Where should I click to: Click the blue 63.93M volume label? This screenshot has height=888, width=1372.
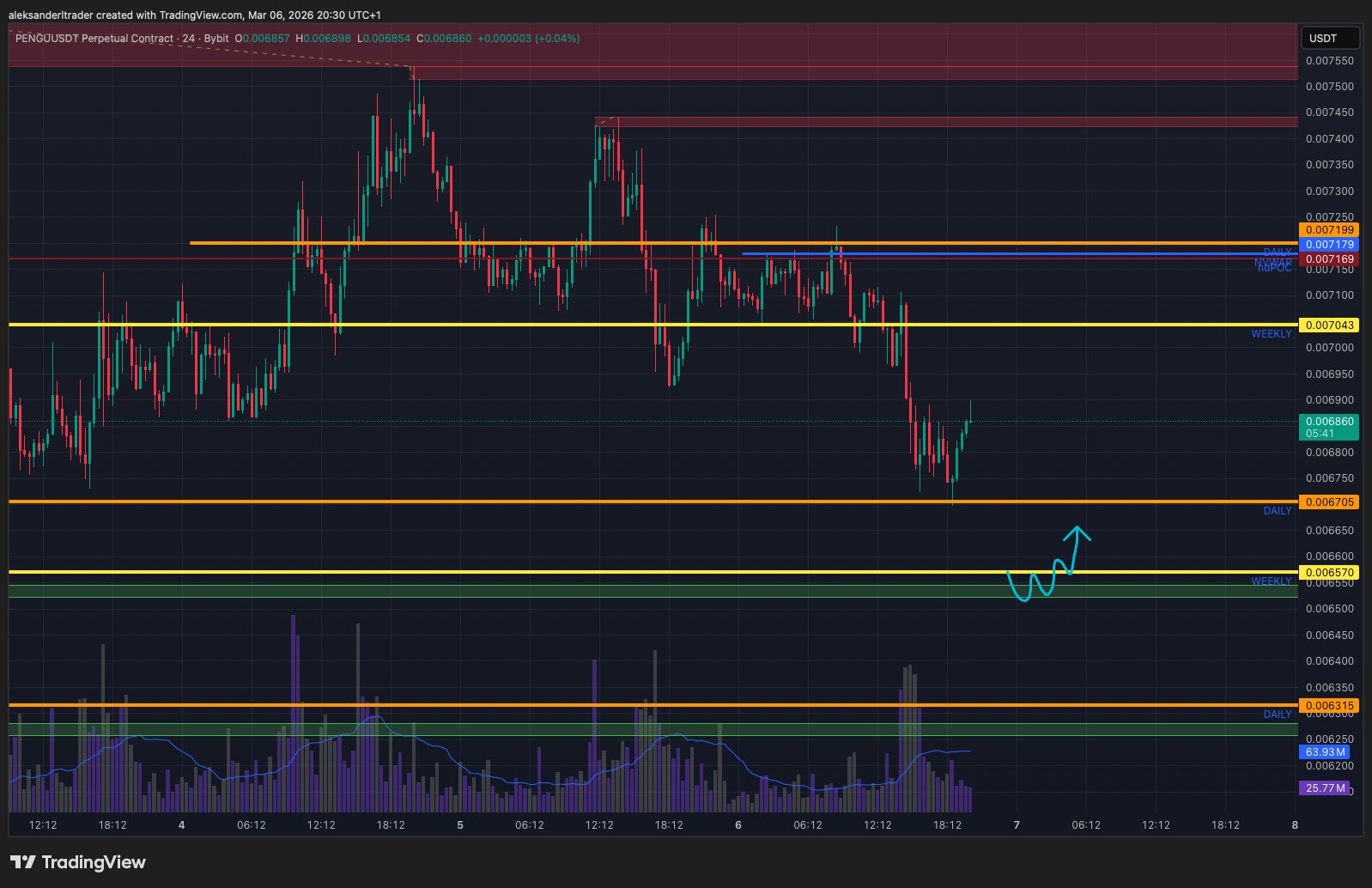click(1325, 752)
